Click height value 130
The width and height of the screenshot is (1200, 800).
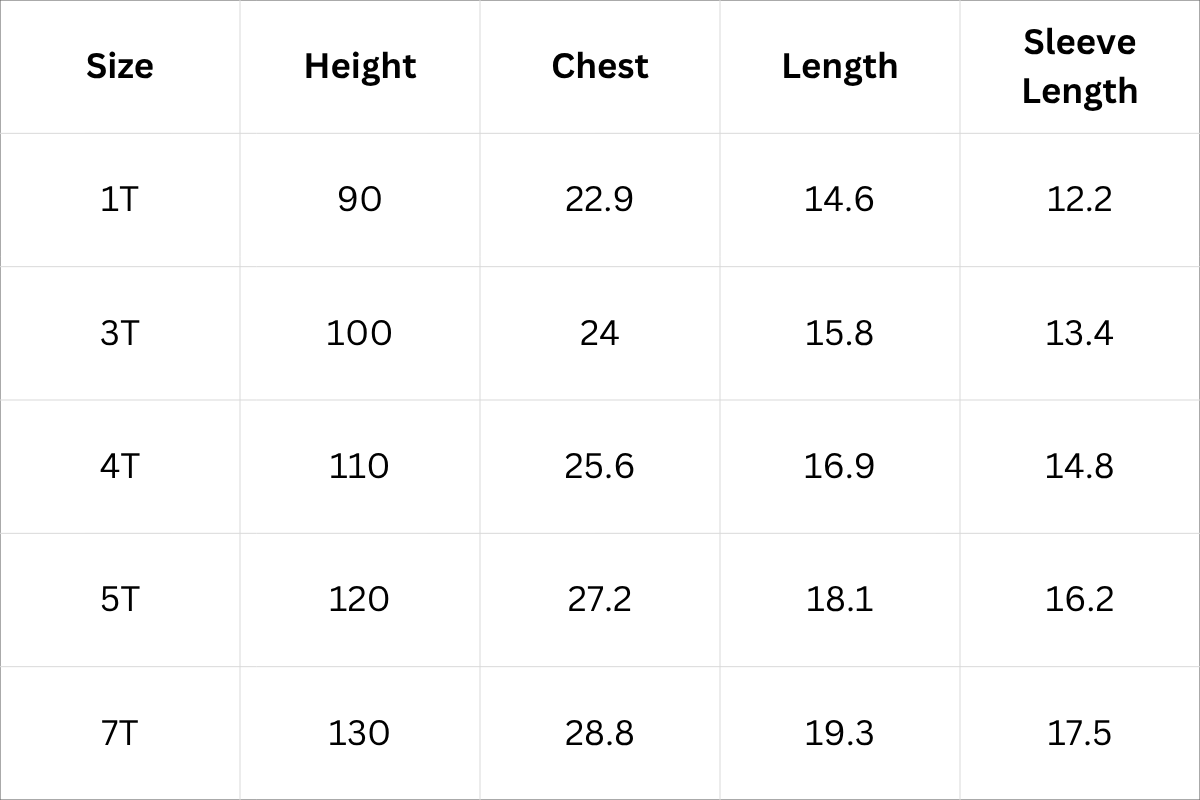[x=360, y=733]
